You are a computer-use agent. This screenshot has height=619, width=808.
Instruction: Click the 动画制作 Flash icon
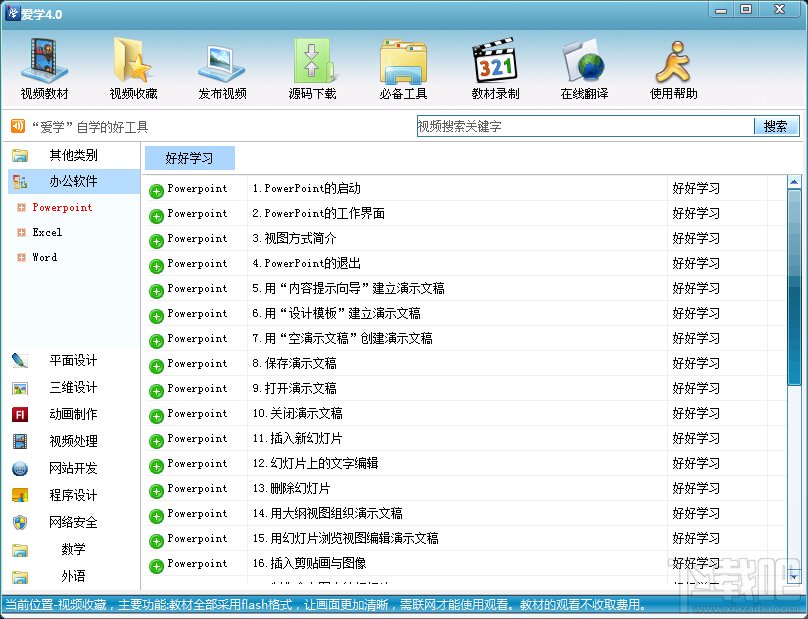coord(20,414)
